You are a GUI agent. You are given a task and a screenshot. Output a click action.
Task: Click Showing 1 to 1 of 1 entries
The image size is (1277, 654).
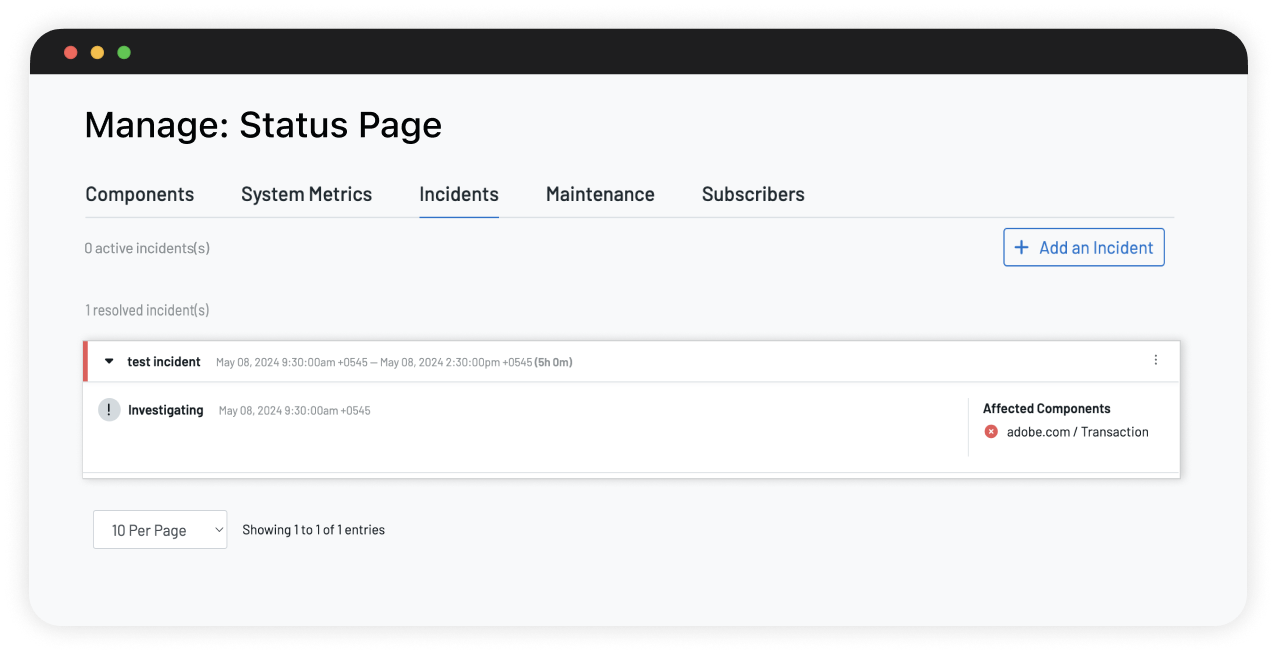click(x=313, y=530)
